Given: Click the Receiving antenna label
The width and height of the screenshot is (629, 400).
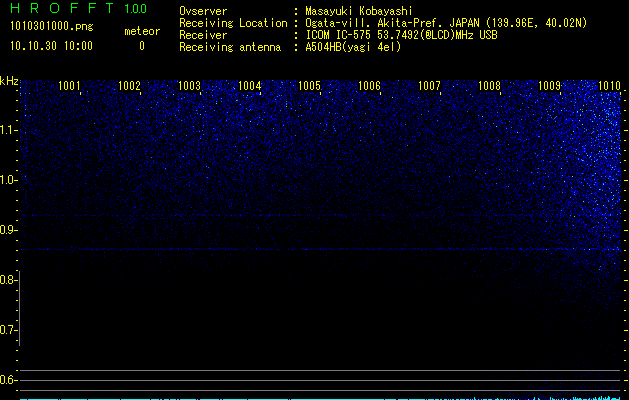Looking at the screenshot, I should (x=230, y=47).
